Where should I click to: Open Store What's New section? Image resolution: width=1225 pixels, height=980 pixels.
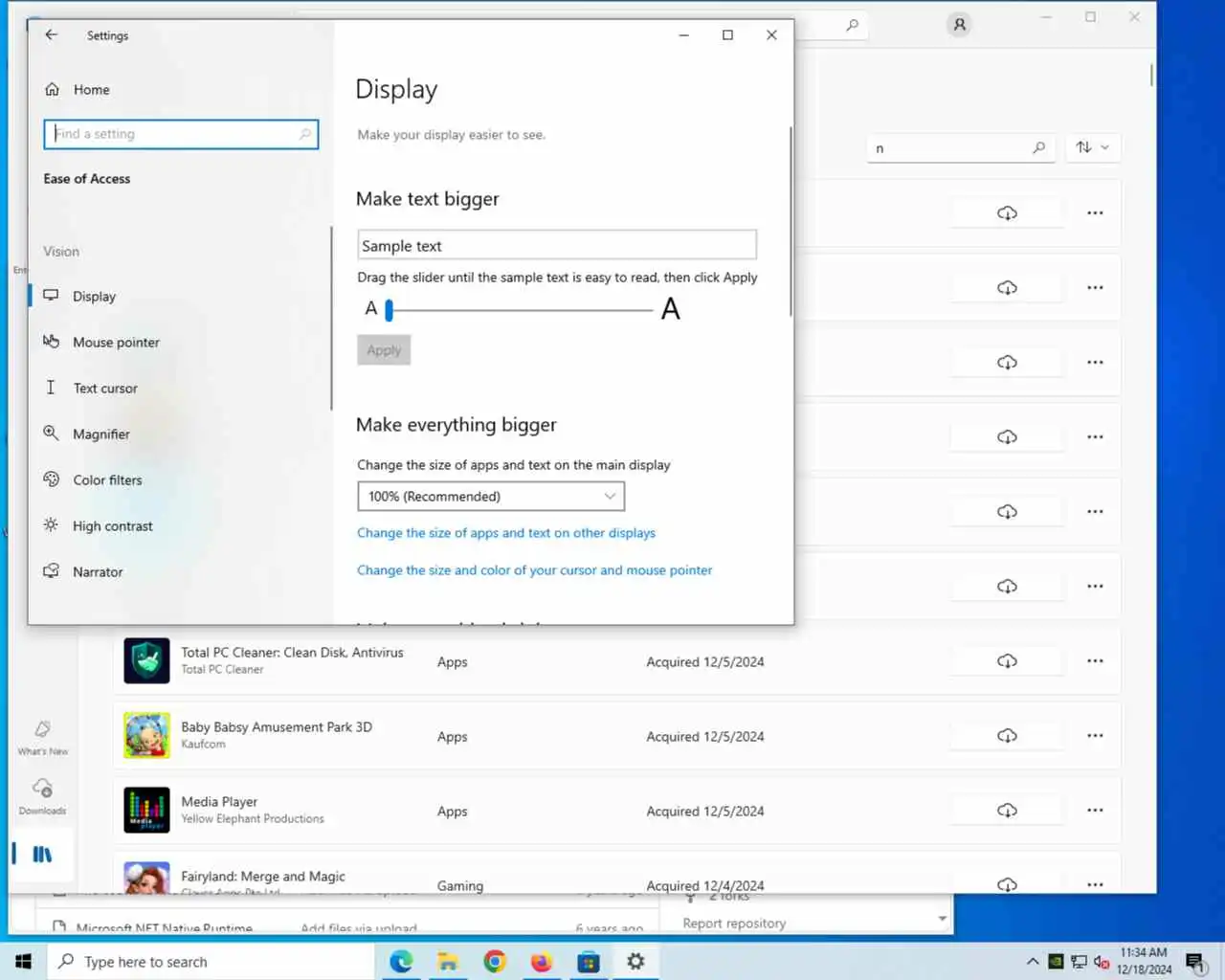click(x=43, y=738)
